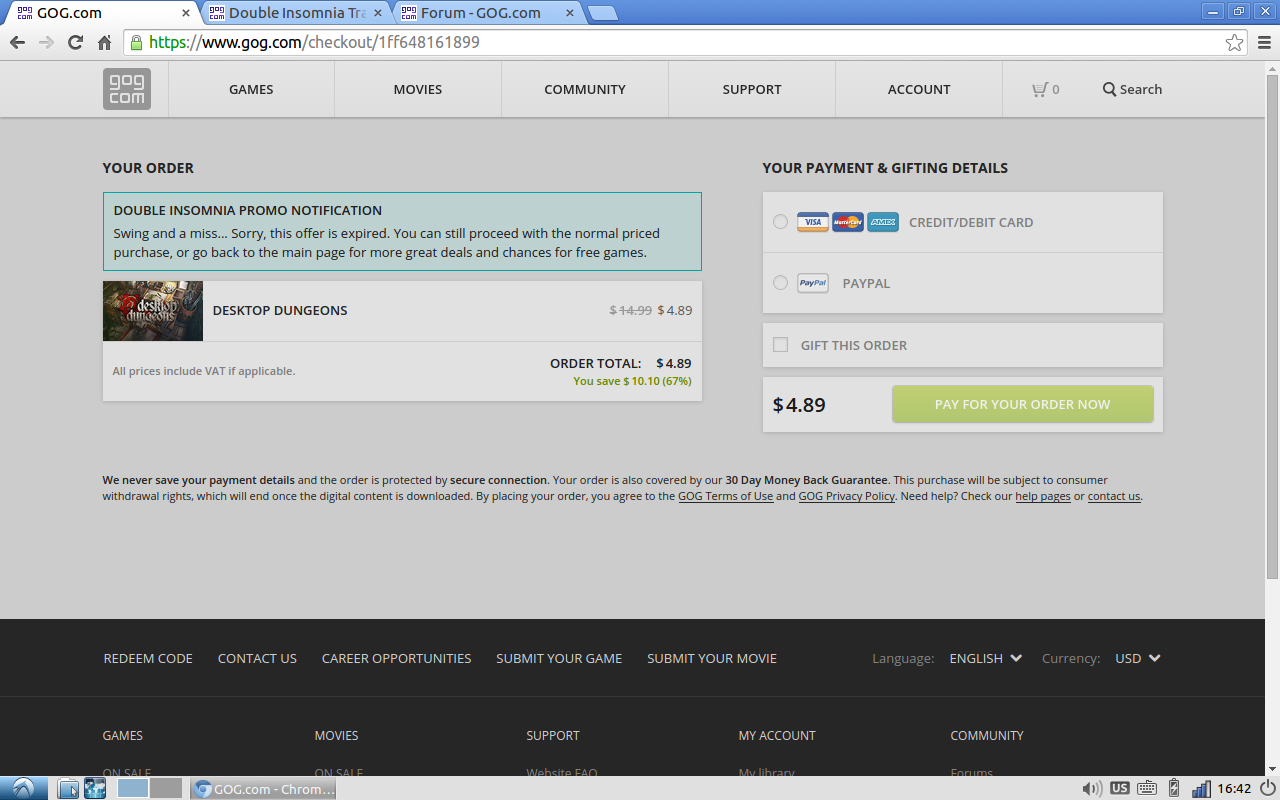
Task: Open a new browser tab
Action: [602, 13]
